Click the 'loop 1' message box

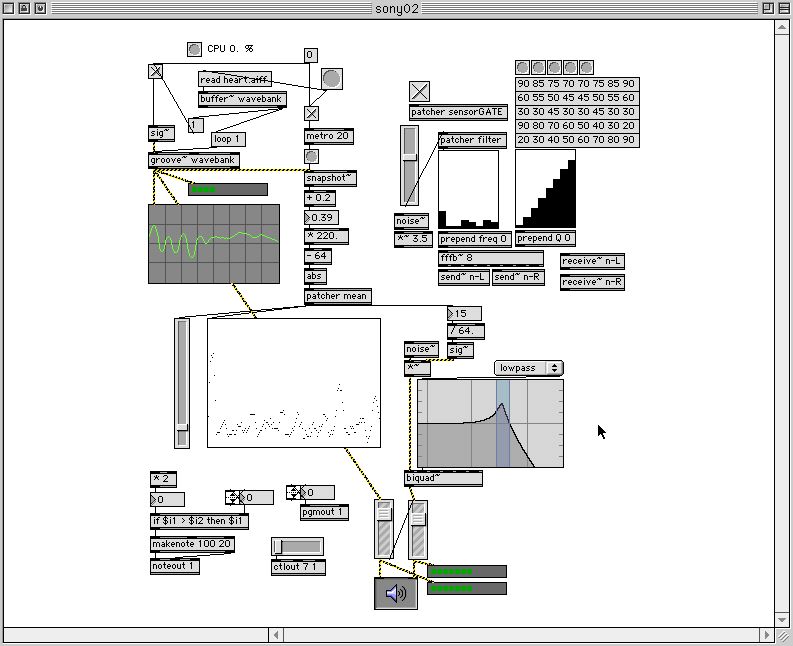click(228, 139)
